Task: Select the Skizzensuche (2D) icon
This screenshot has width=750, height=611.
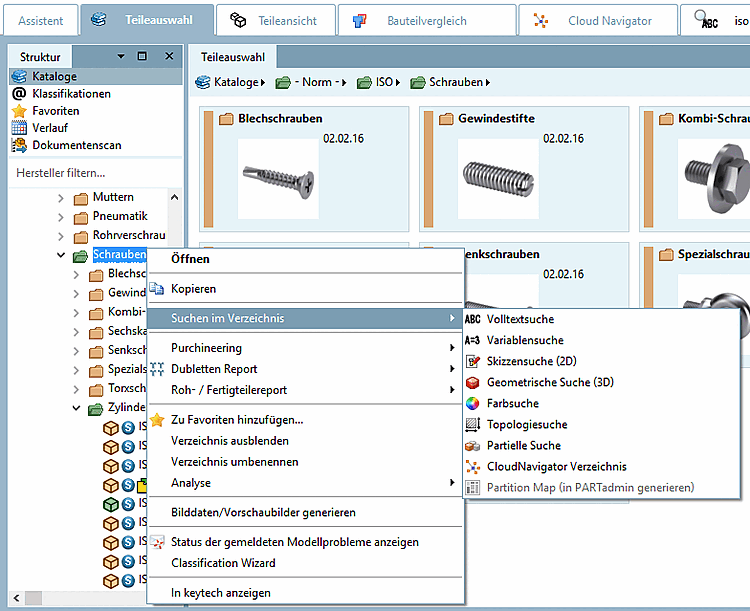Action: pyautogui.click(x=473, y=361)
